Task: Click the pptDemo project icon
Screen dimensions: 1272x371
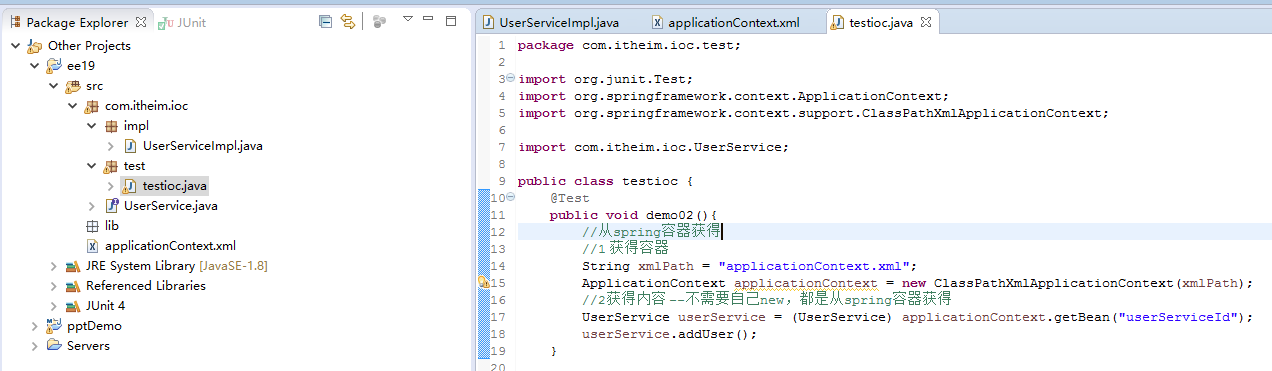Action: pos(53,326)
